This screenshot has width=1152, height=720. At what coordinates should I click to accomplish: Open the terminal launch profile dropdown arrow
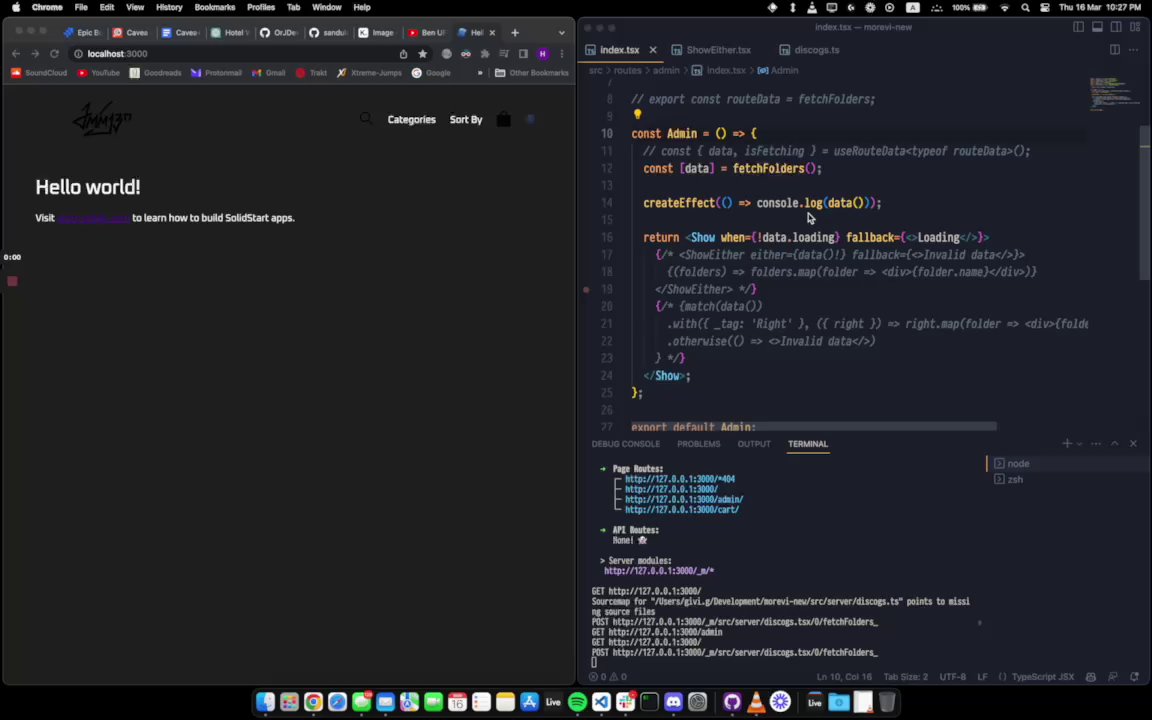point(1079,444)
